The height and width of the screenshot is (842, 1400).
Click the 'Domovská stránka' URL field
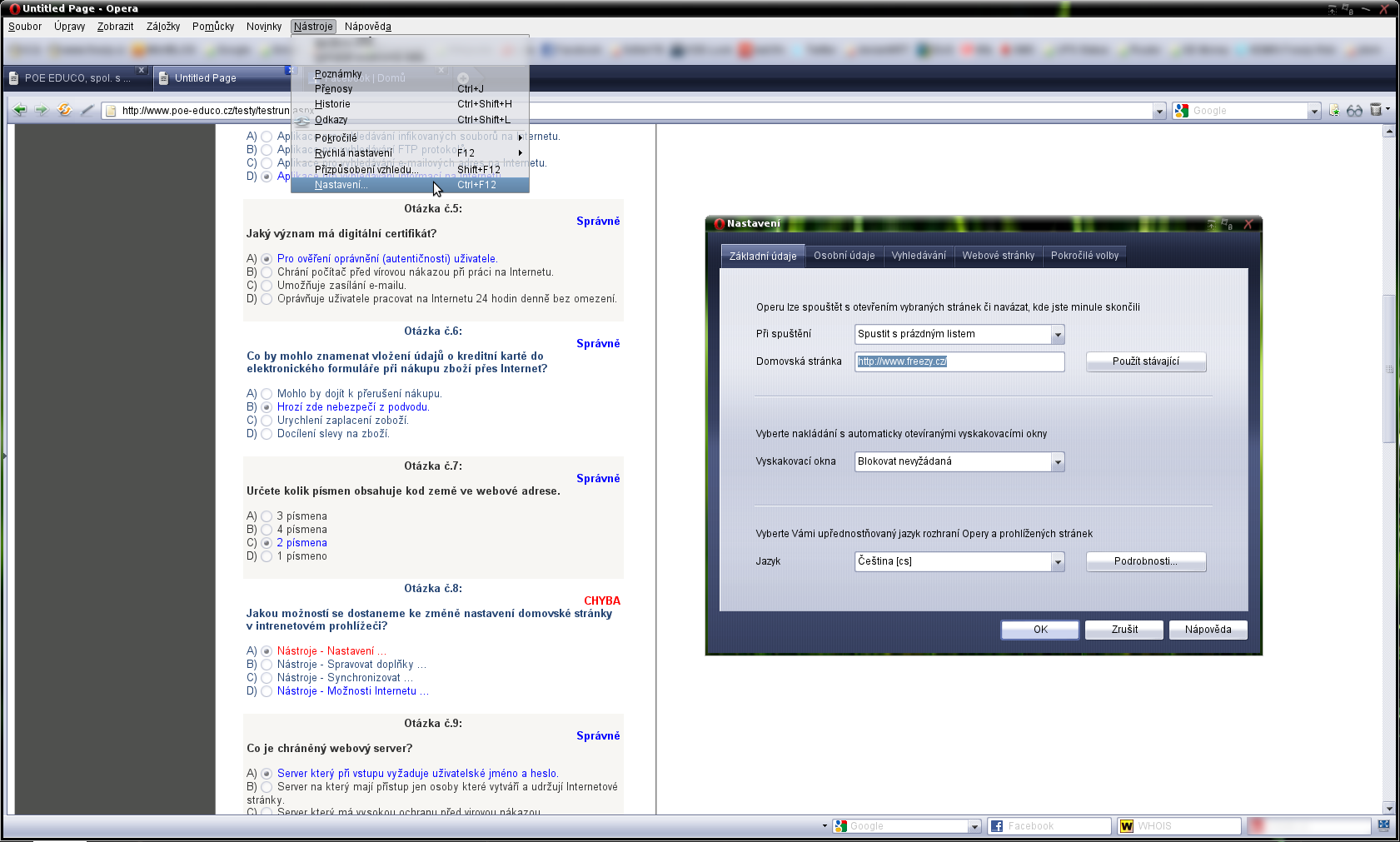959,361
